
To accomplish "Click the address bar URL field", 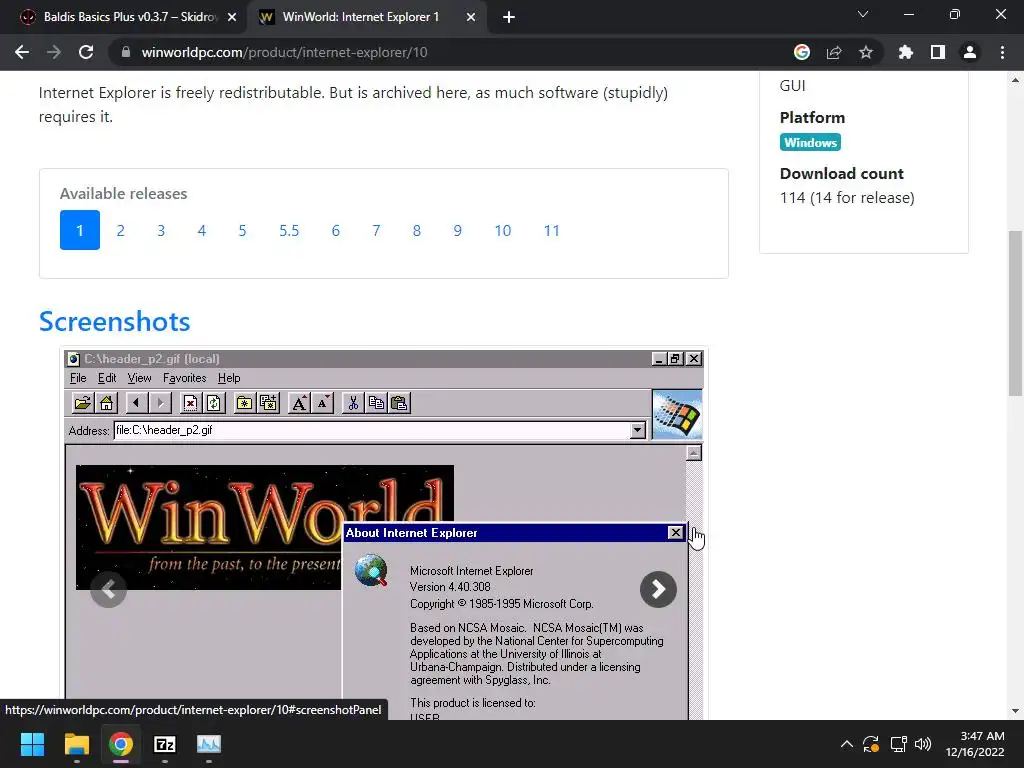I will 451,52.
